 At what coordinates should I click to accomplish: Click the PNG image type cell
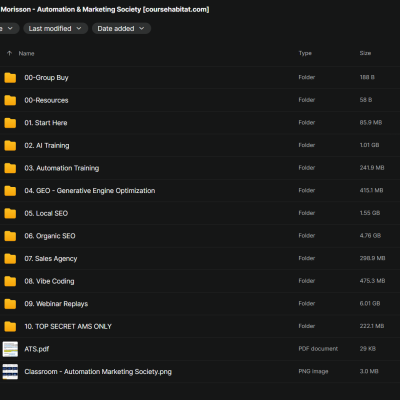(x=313, y=372)
